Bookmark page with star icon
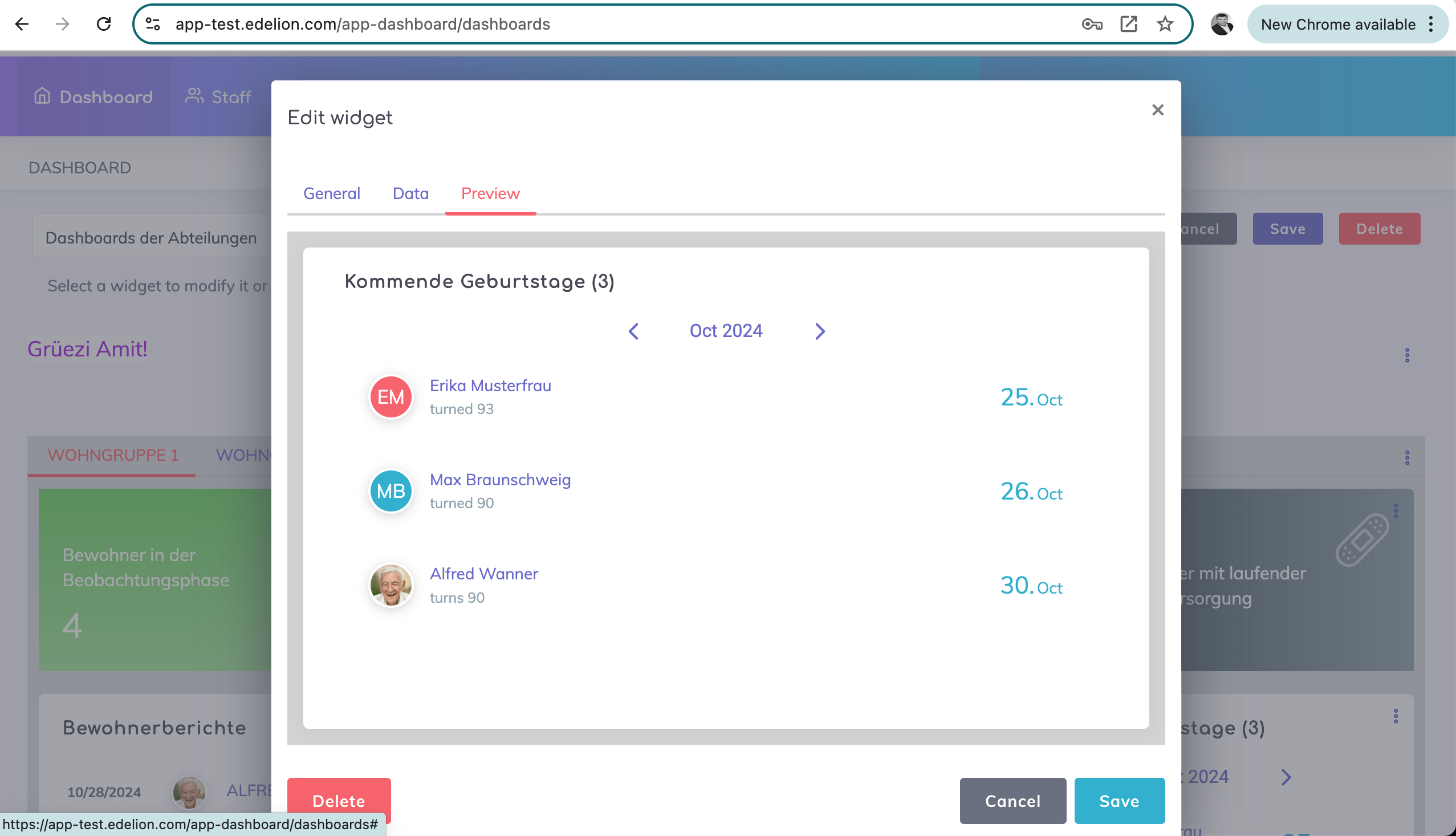1456x836 pixels. (x=1165, y=24)
